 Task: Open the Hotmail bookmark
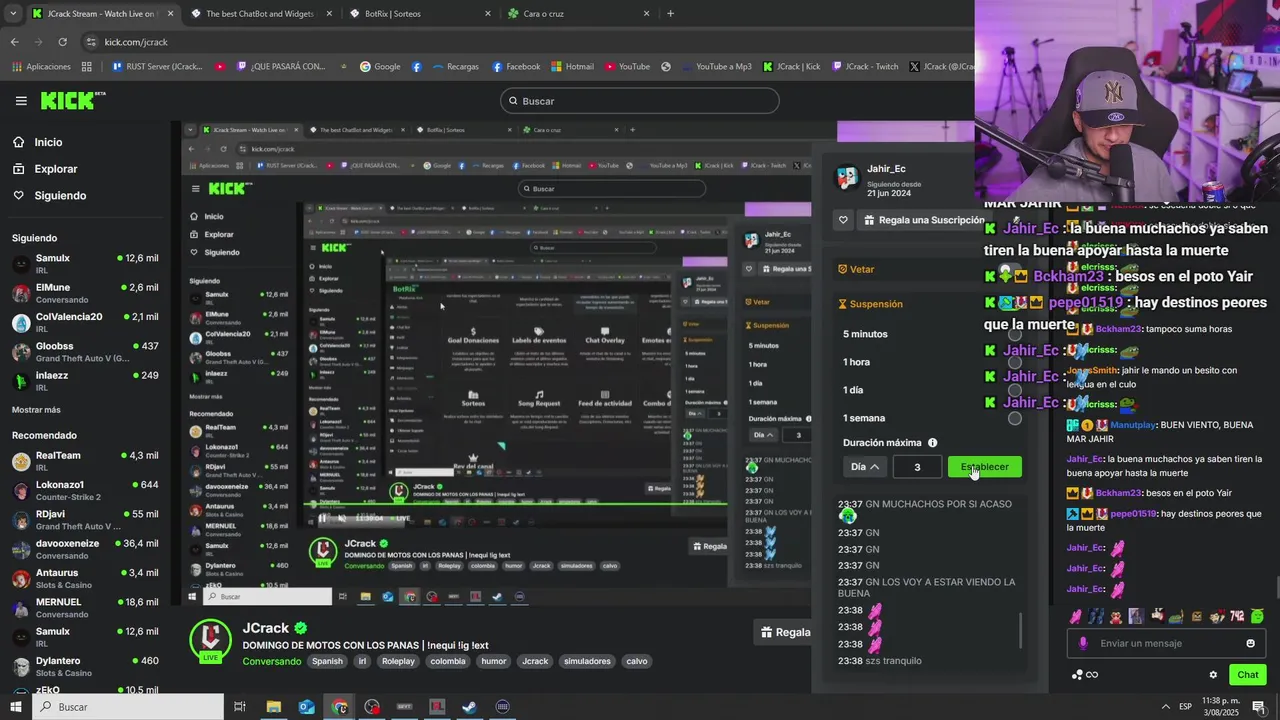[572, 67]
